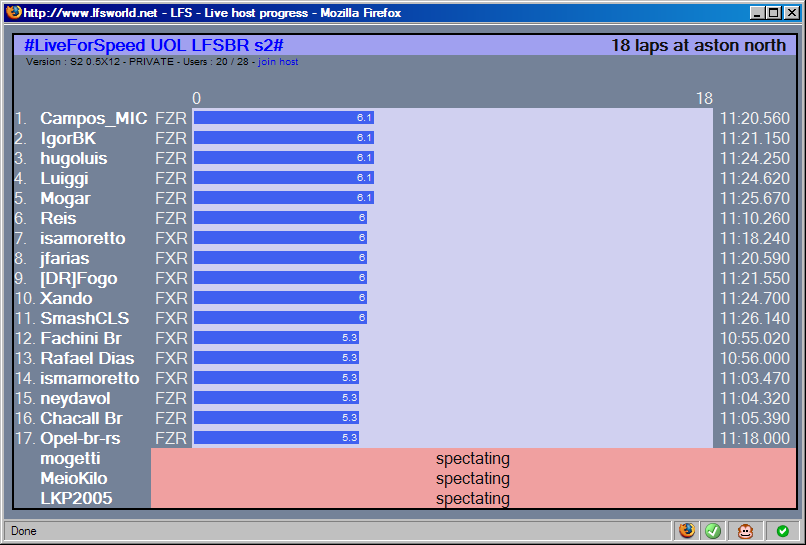The image size is (806, 545).
Task: Close the Live host progress window
Action: pyautogui.click(x=792, y=13)
